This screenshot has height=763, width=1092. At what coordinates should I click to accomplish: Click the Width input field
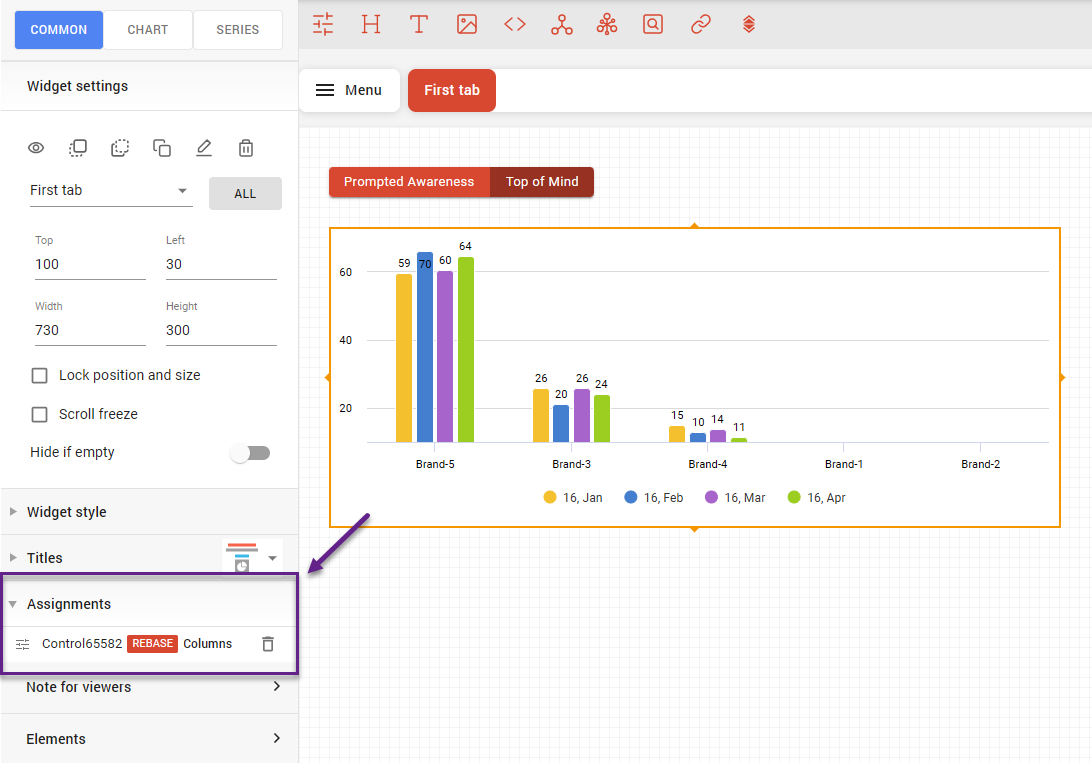click(x=90, y=330)
